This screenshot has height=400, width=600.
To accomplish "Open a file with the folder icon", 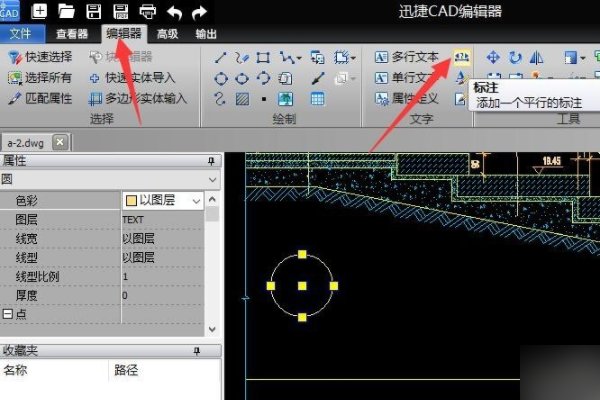I will click(x=66, y=11).
